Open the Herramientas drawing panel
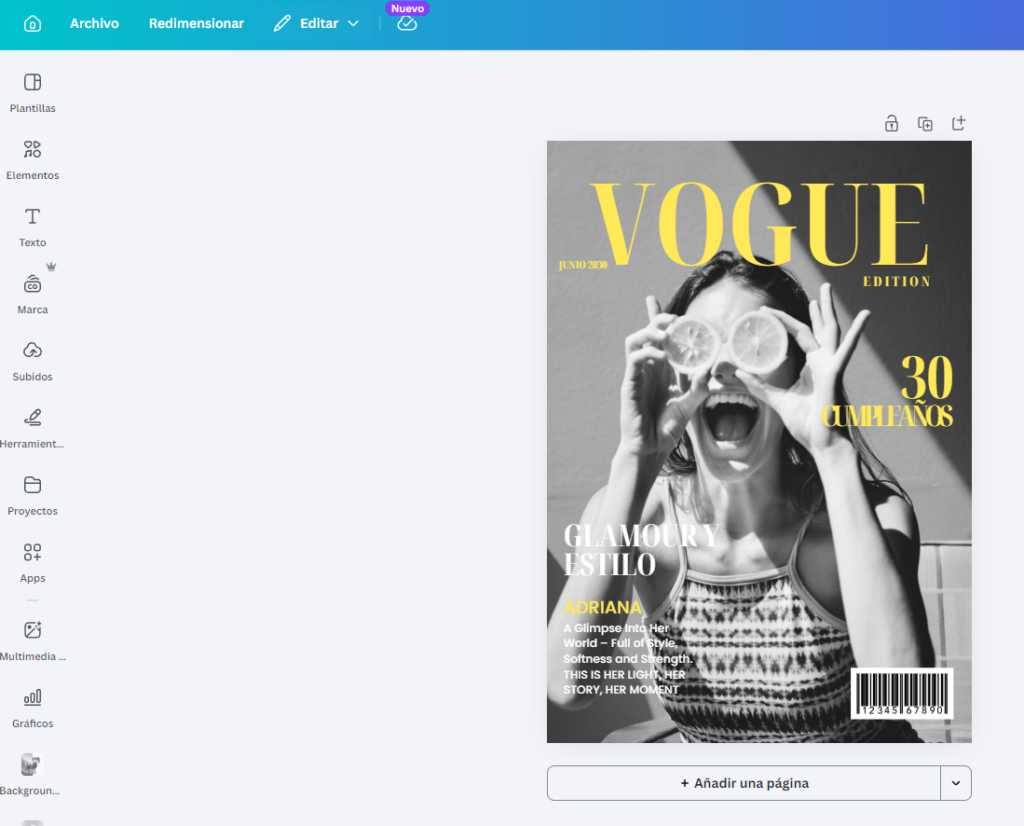 (x=32, y=429)
